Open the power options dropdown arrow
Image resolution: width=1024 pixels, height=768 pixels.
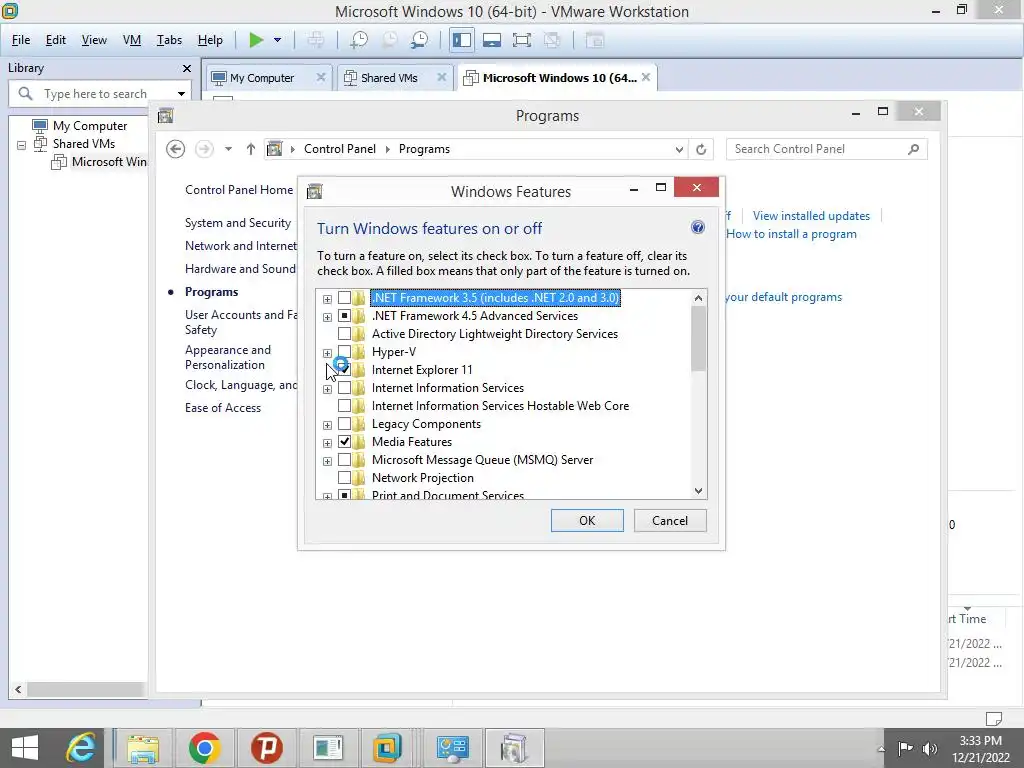pos(278,40)
